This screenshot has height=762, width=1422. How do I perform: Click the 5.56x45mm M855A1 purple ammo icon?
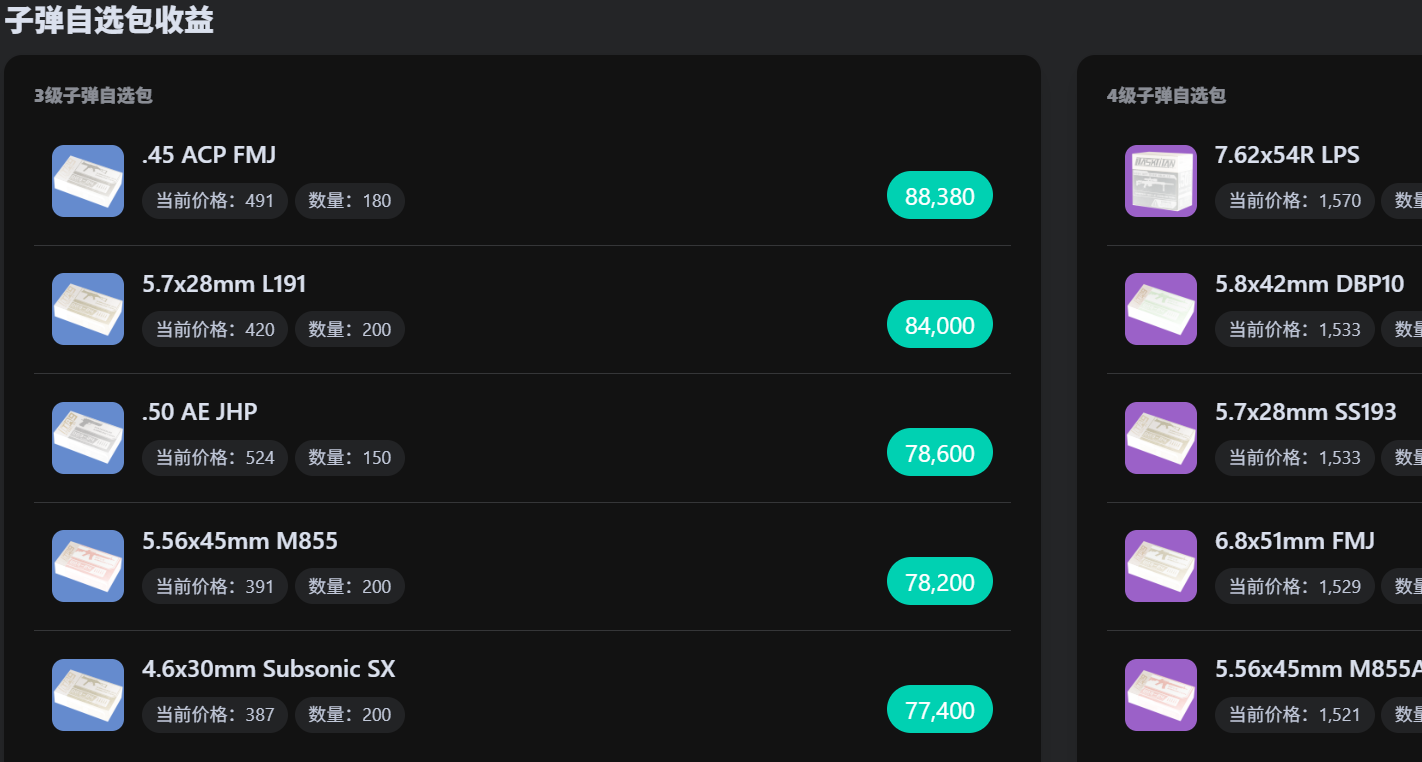pos(1161,695)
